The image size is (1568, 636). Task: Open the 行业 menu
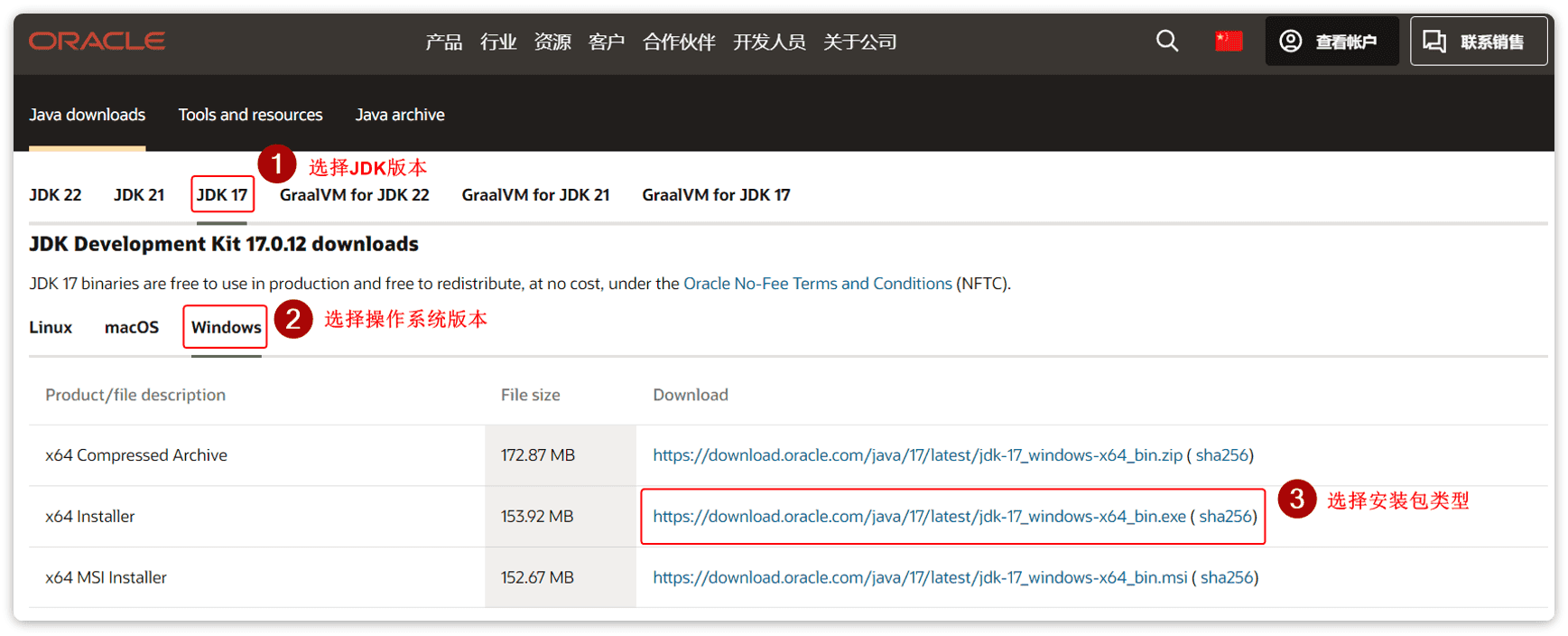click(x=498, y=42)
